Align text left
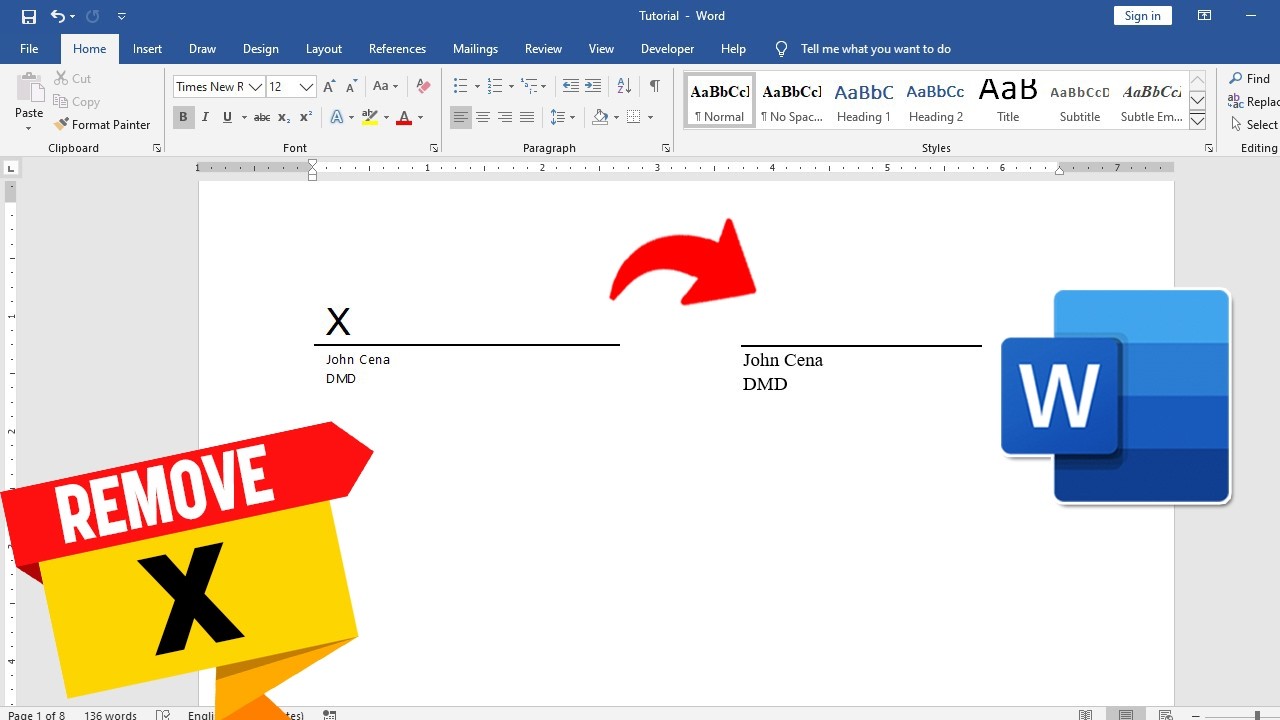 pyautogui.click(x=460, y=117)
